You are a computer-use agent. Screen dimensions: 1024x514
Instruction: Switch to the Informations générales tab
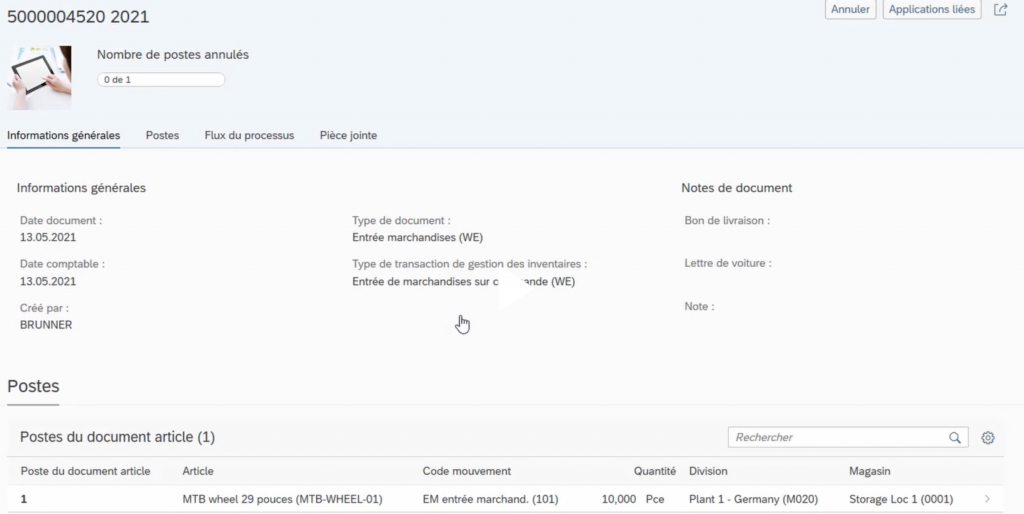click(x=63, y=136)
